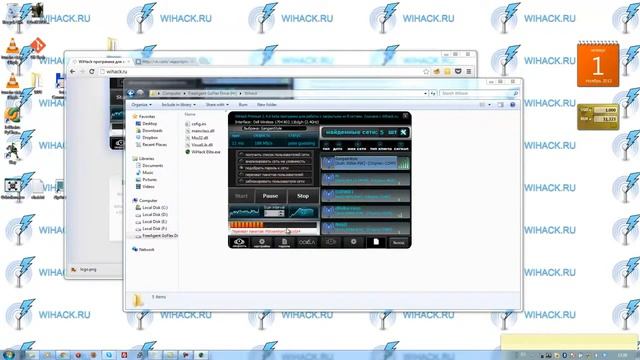Click the orange progress bar in WiHack
The height and width of the screenshot is (360, 640).
[x=273, y=224]
